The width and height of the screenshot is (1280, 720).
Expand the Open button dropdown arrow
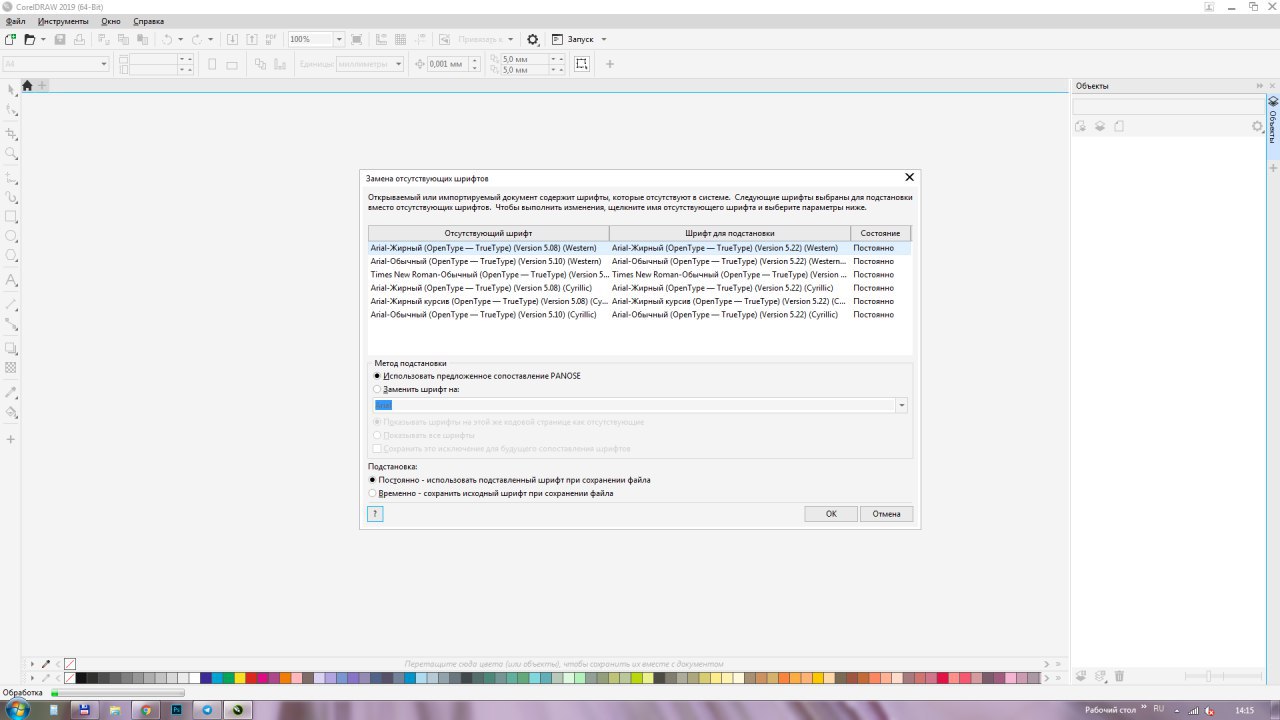tap(43, 39)
